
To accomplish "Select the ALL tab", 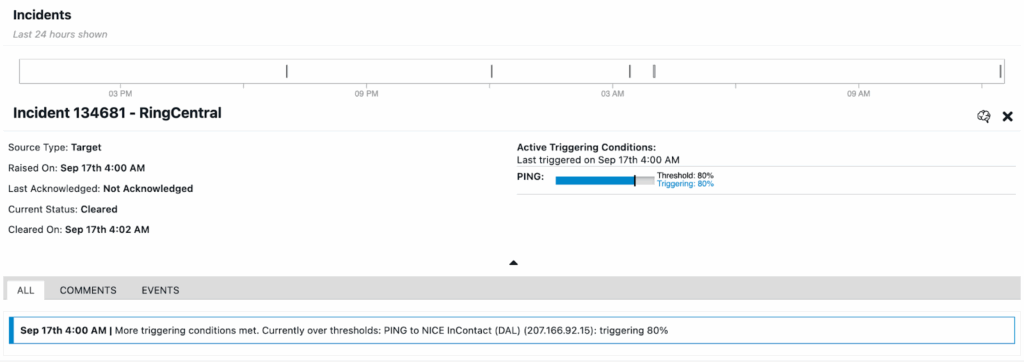I will (25, 290).
